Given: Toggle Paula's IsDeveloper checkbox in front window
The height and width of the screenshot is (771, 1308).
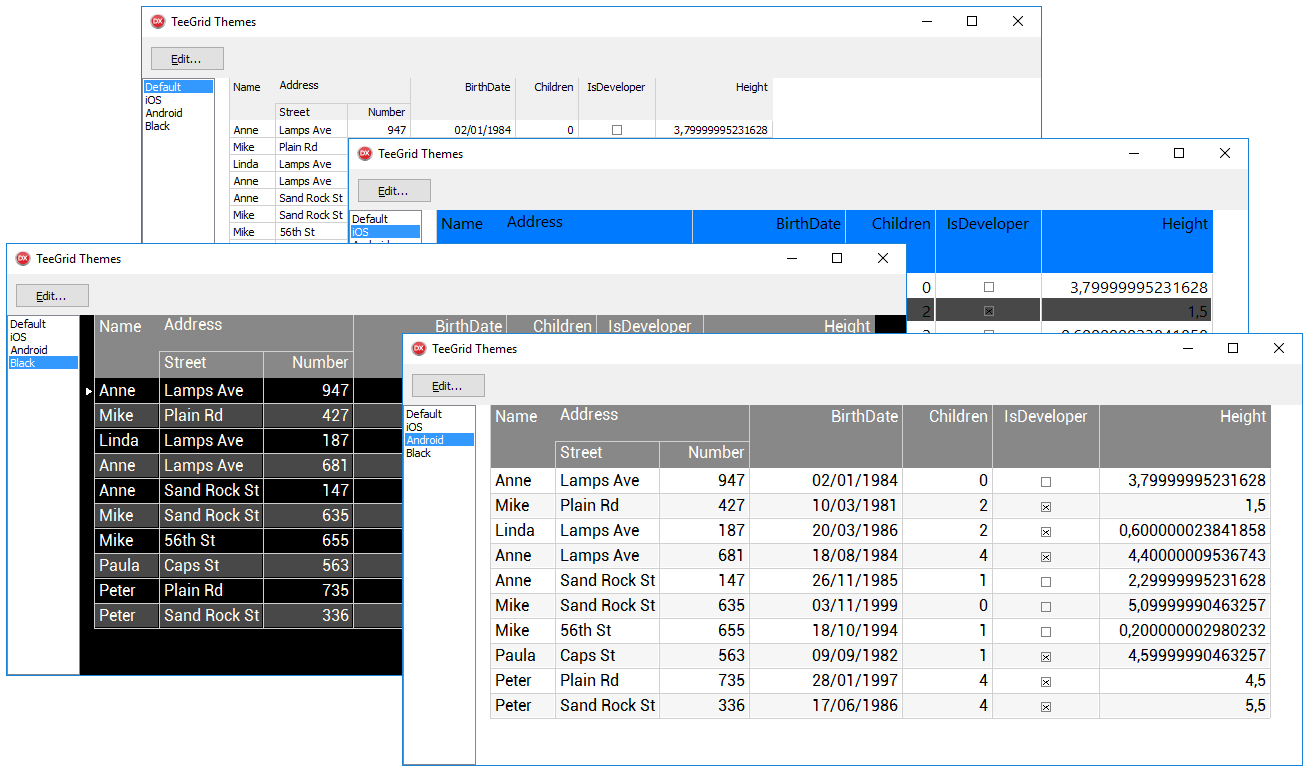Looking at the screenshot, I should [x=1046, y=657].
